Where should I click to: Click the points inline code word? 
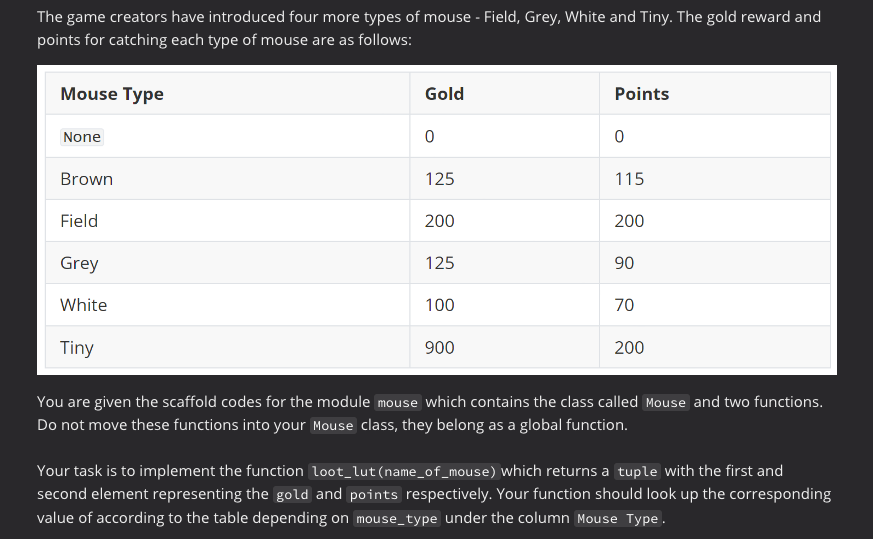[374, 494]
